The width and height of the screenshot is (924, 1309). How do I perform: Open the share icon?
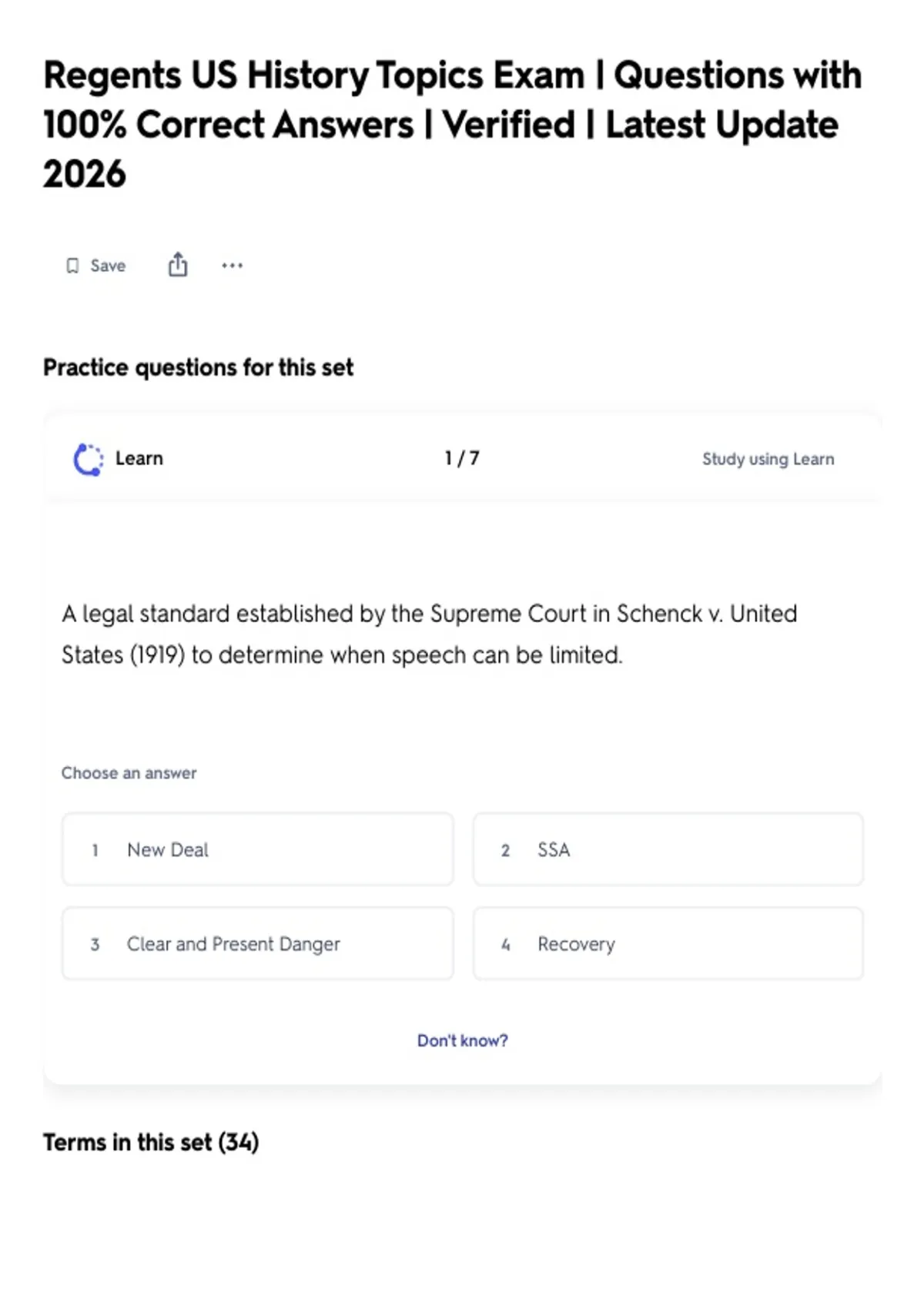(178, 264)
